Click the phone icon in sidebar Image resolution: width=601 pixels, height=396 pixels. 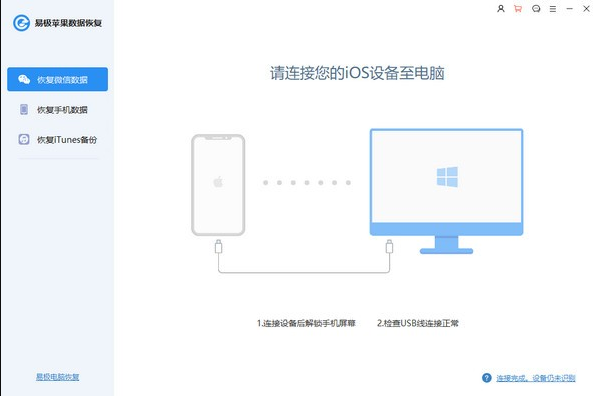pyautogui.click(x=24, y=110)
